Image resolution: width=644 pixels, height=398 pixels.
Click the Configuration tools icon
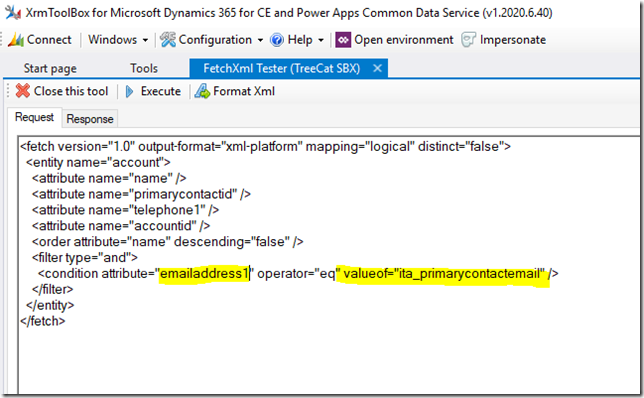[x=168, y=40]
